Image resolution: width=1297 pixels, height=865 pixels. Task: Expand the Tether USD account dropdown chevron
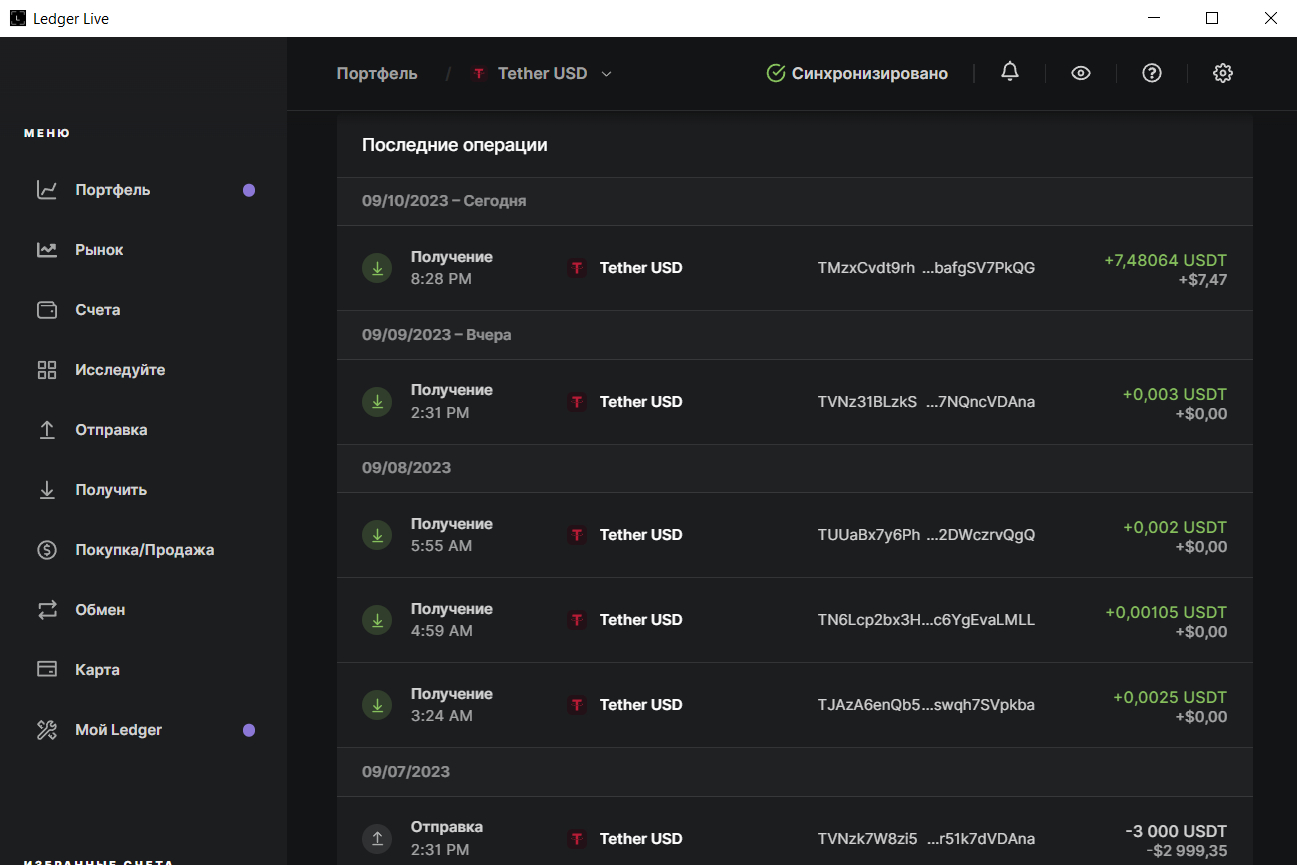point(606,74)
